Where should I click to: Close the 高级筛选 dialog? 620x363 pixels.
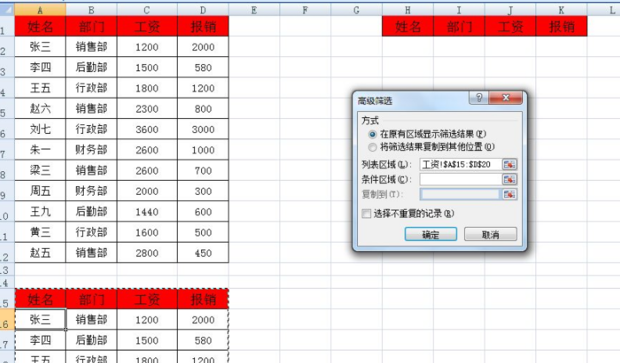(x=505, y=98)
